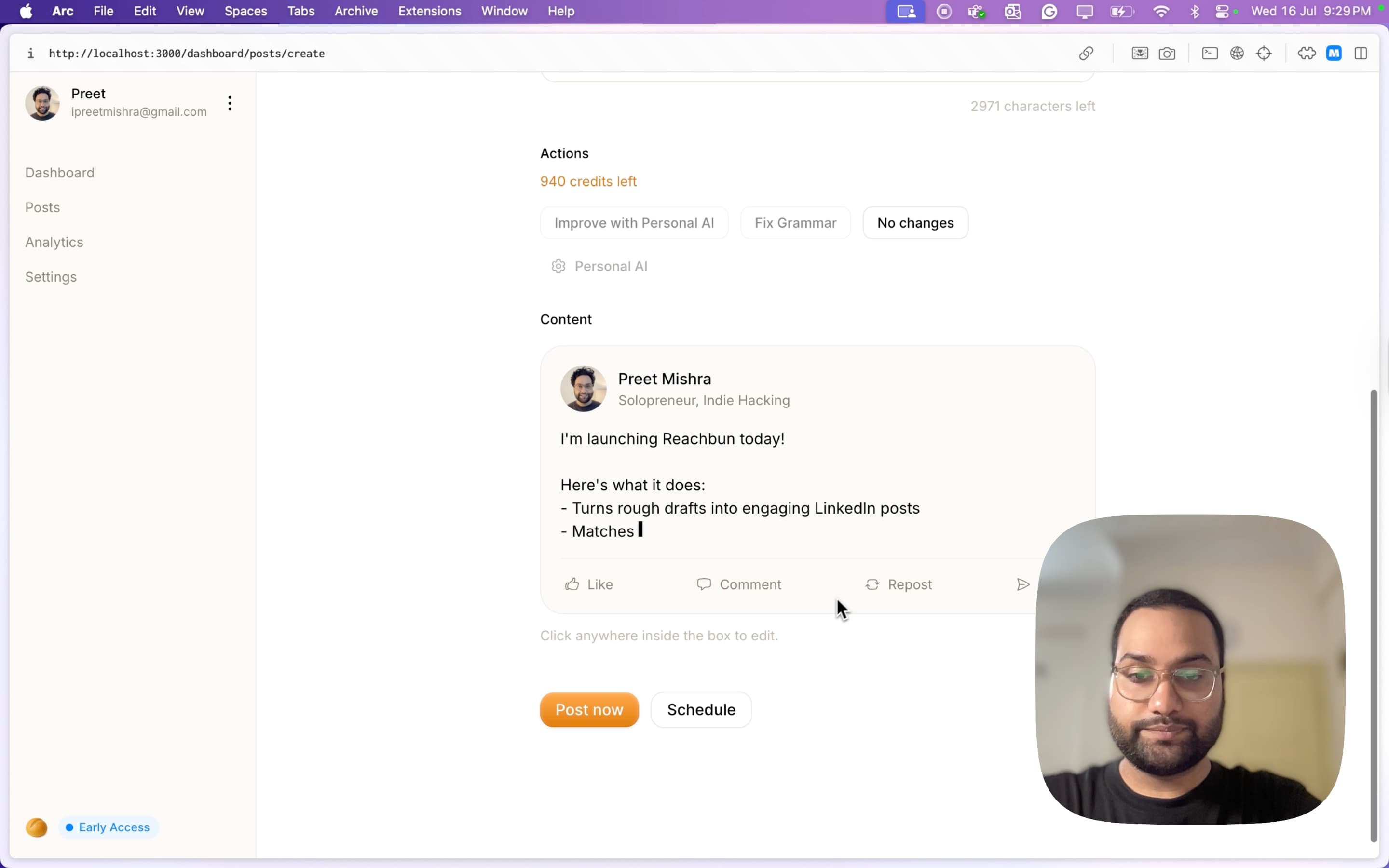This screenshot has width=1389, height=868.
Task: Open the Help menu
Action: [561, 12]
